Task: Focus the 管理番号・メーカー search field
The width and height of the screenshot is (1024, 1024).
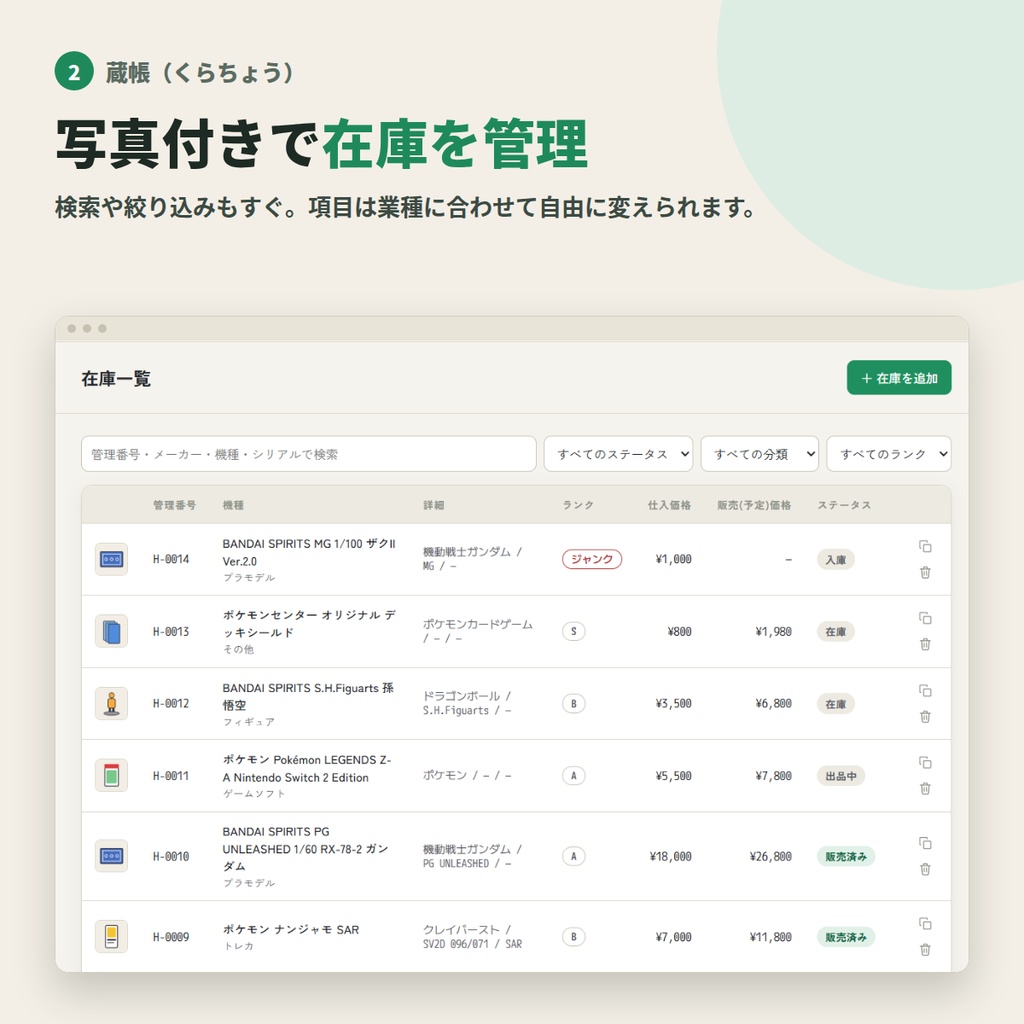Action: [308, 454]
